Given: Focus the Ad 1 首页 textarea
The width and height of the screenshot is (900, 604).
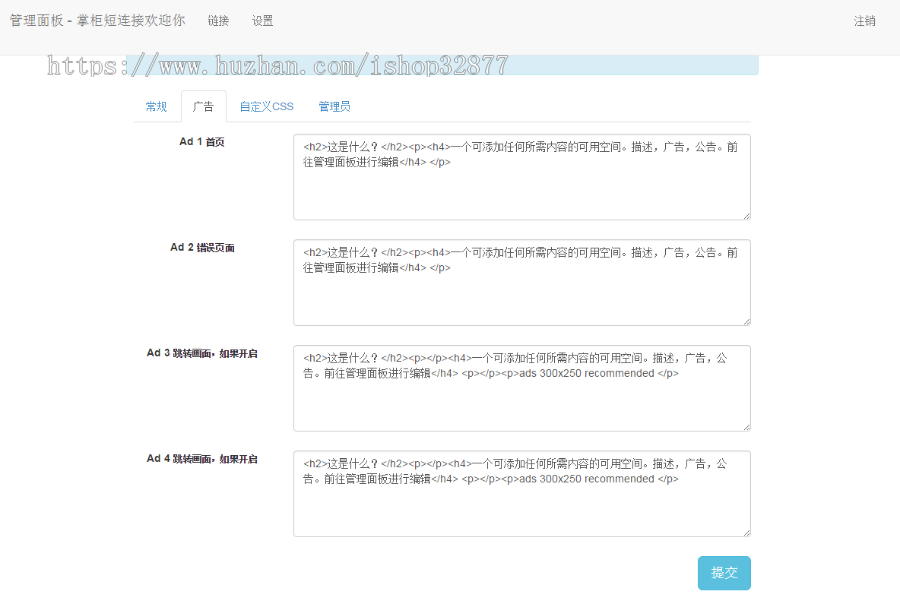Looking at the screenshot, I should pyautogui.click(x=522, y=177).
